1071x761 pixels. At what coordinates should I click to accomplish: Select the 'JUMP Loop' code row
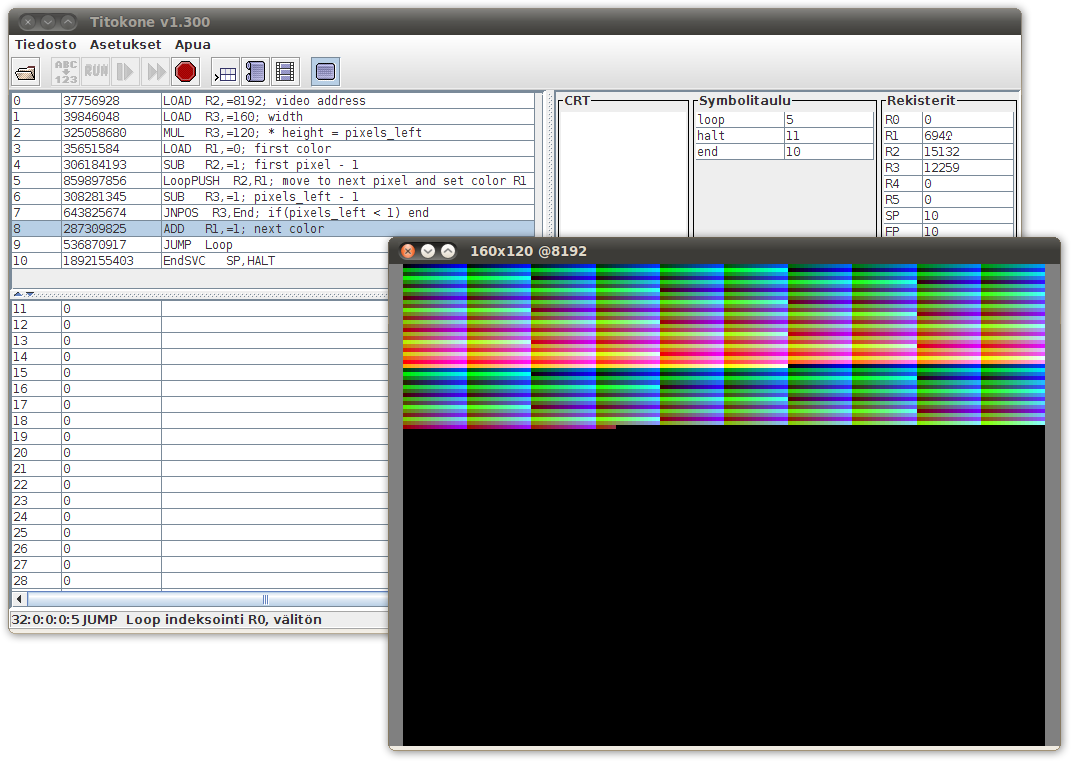199,245
